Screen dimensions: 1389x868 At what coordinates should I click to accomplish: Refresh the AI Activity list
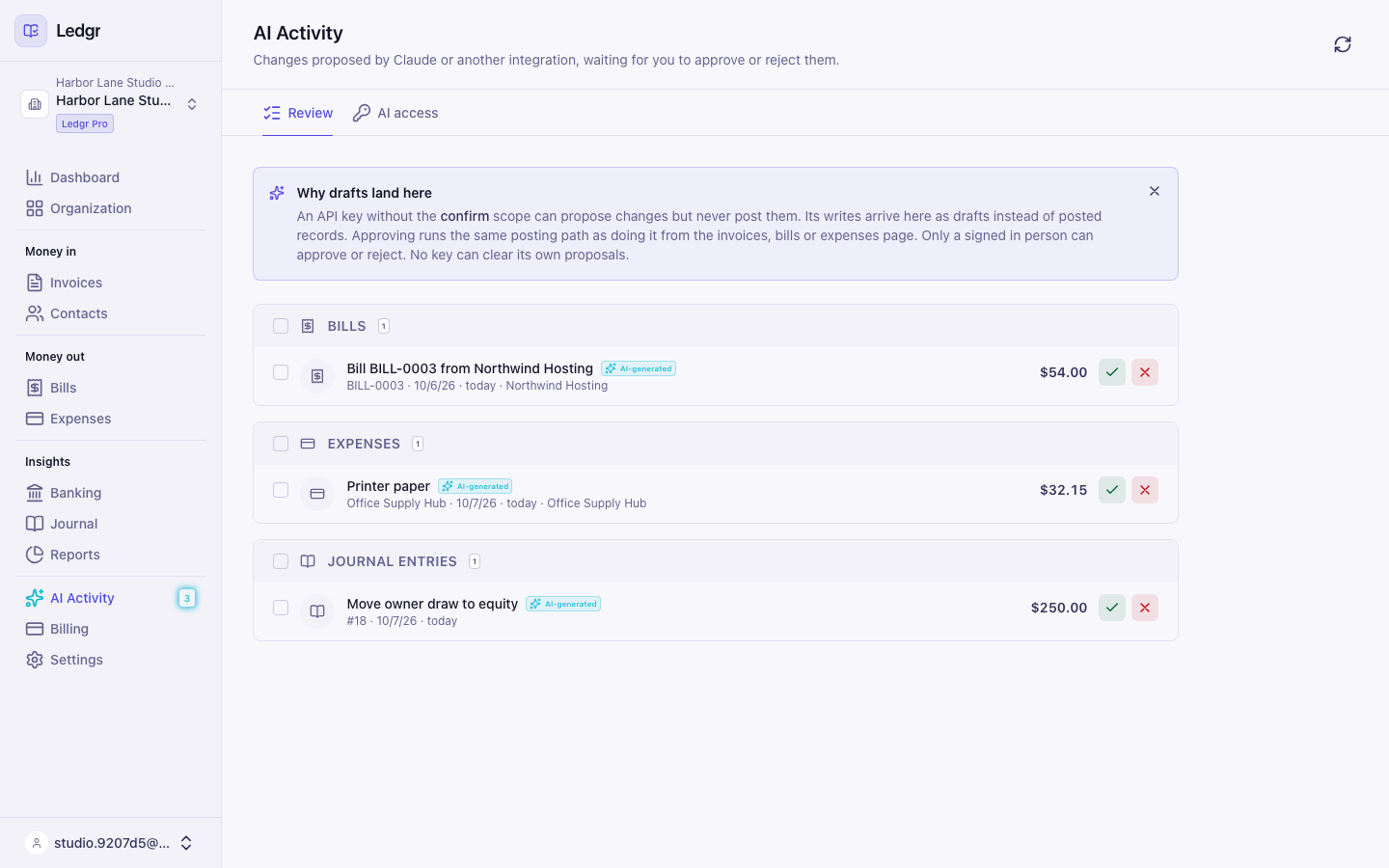tap(1343, 44)
